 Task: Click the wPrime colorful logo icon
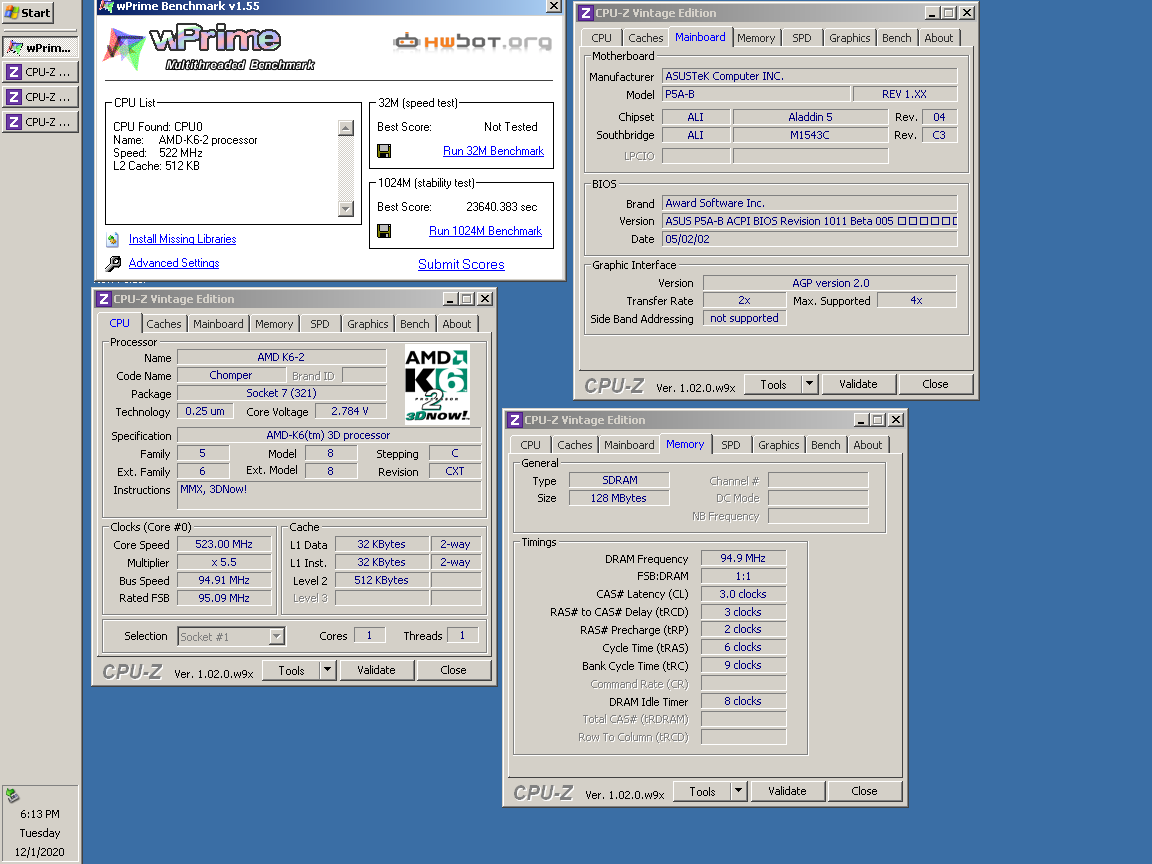coord(123,48)
